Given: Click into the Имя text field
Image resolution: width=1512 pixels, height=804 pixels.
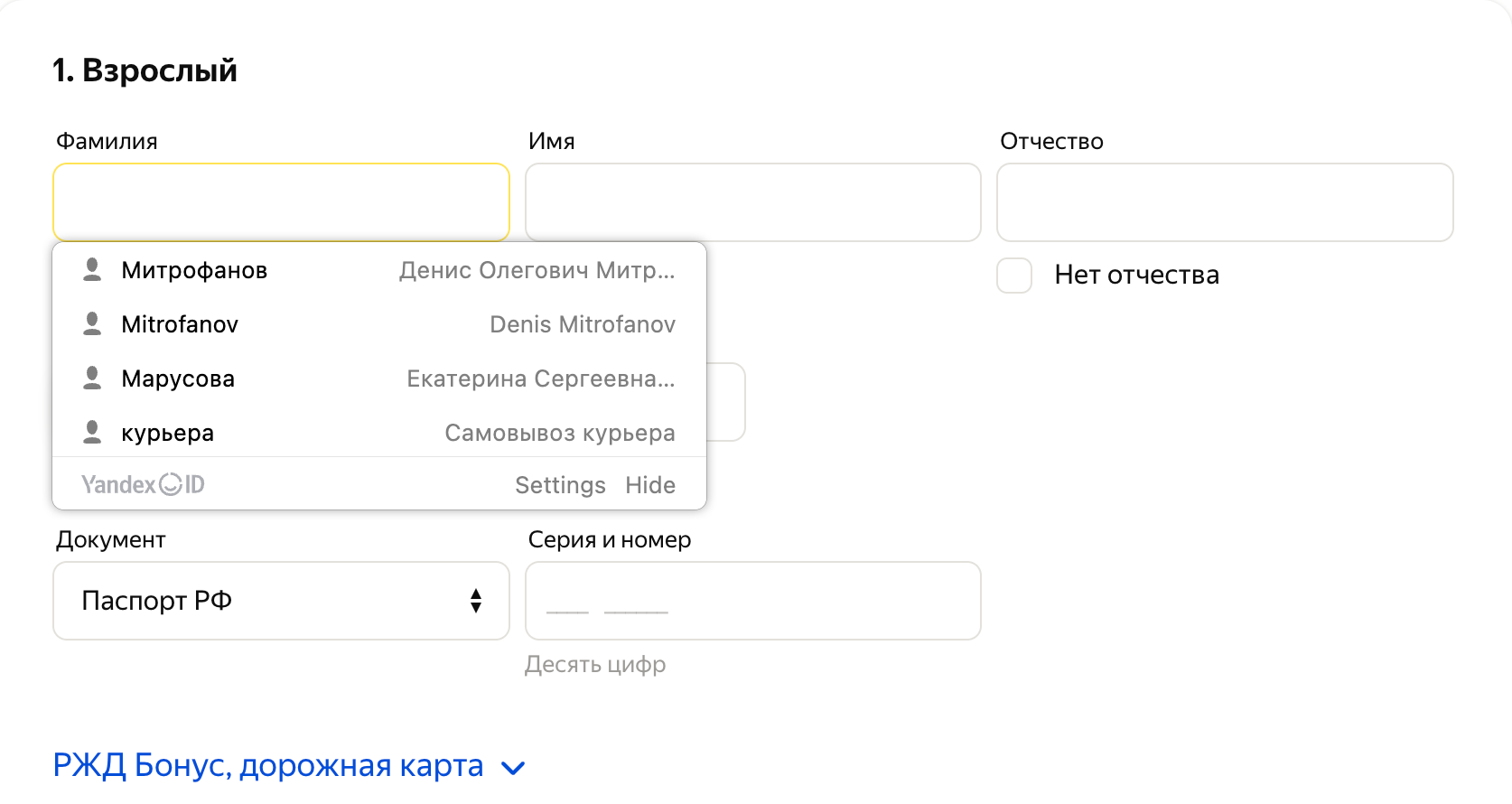Looking at the screenshot, I should tap(753, 202).
